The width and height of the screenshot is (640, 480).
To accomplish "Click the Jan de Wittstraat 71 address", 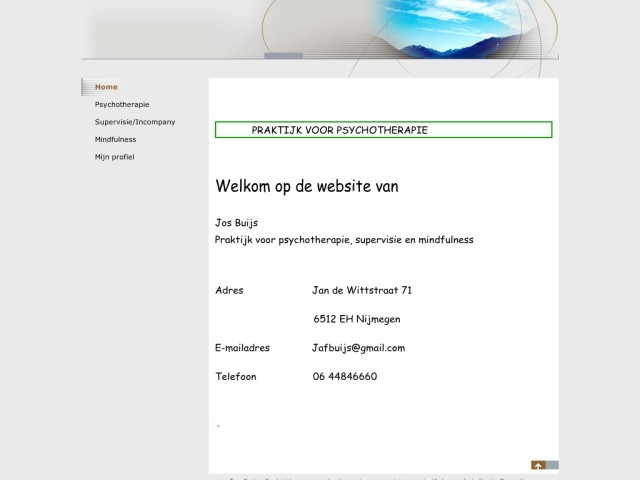I will 362,291.
